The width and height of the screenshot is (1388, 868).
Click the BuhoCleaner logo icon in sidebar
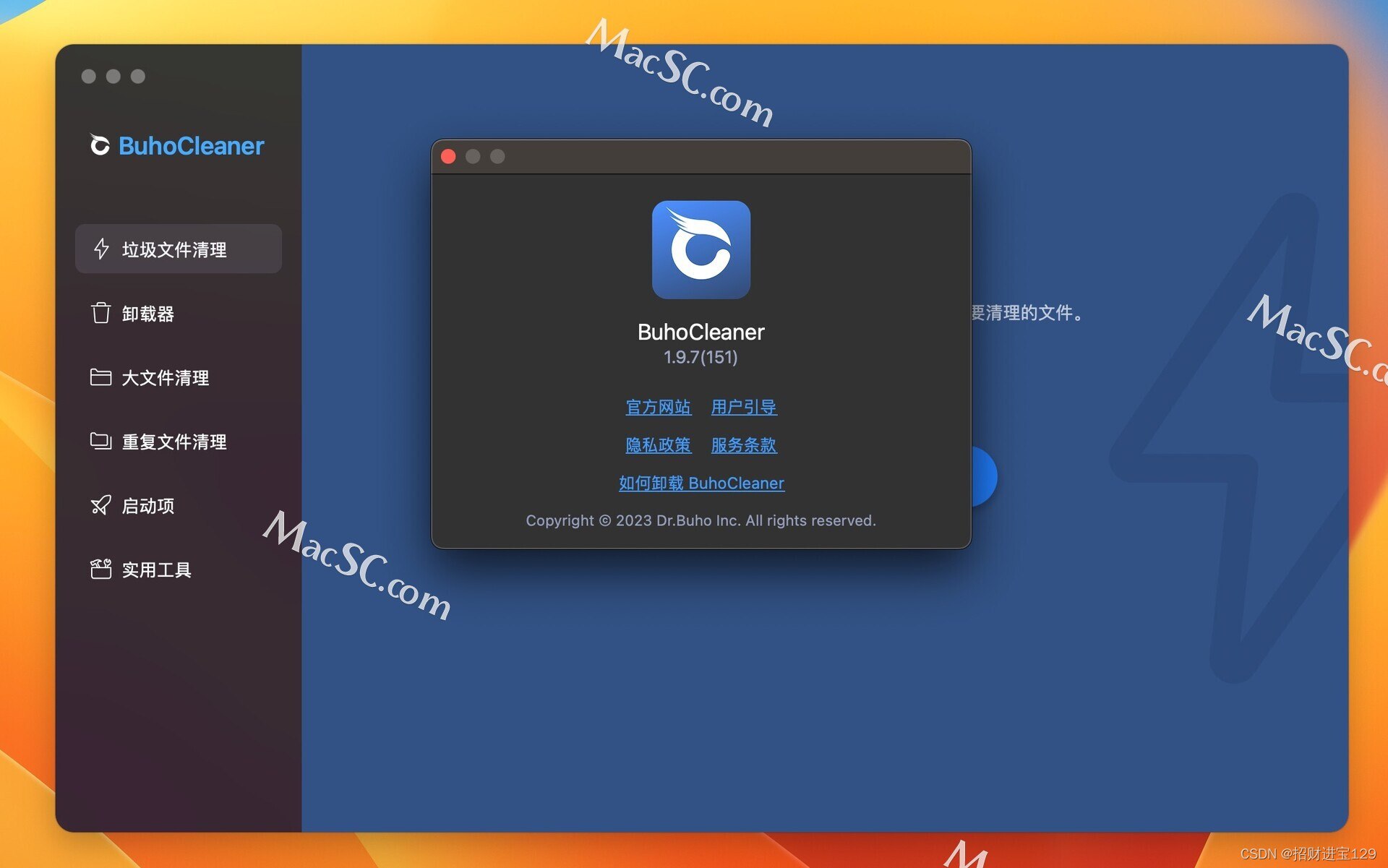[x=100, y=145]
